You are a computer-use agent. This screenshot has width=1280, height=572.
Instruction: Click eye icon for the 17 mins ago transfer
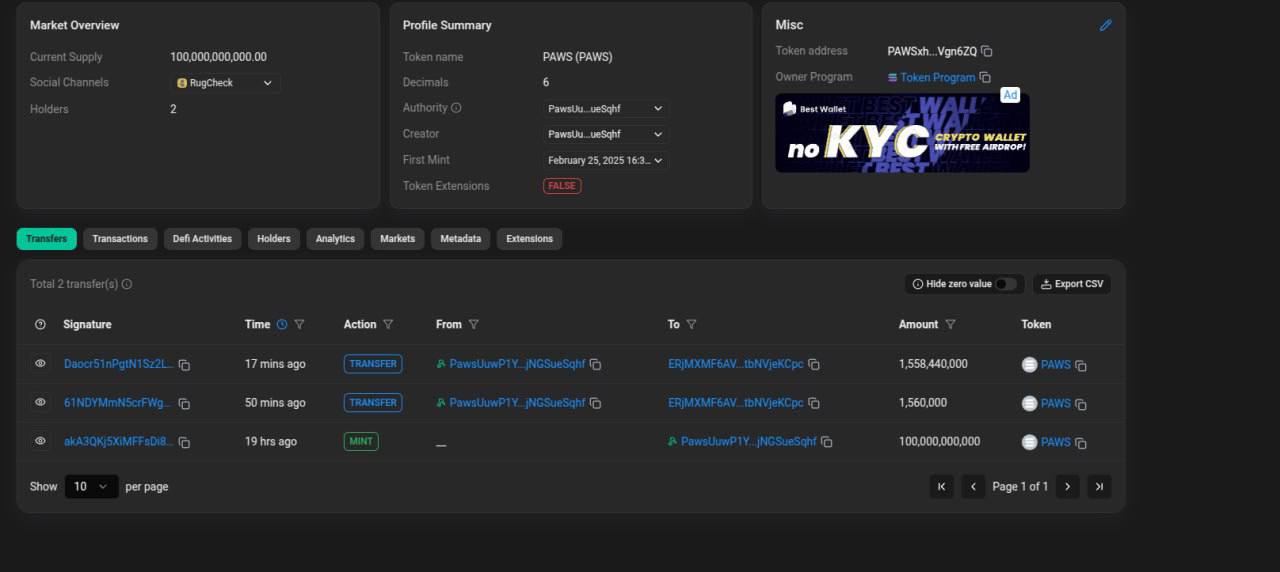[x=40, y=364]
